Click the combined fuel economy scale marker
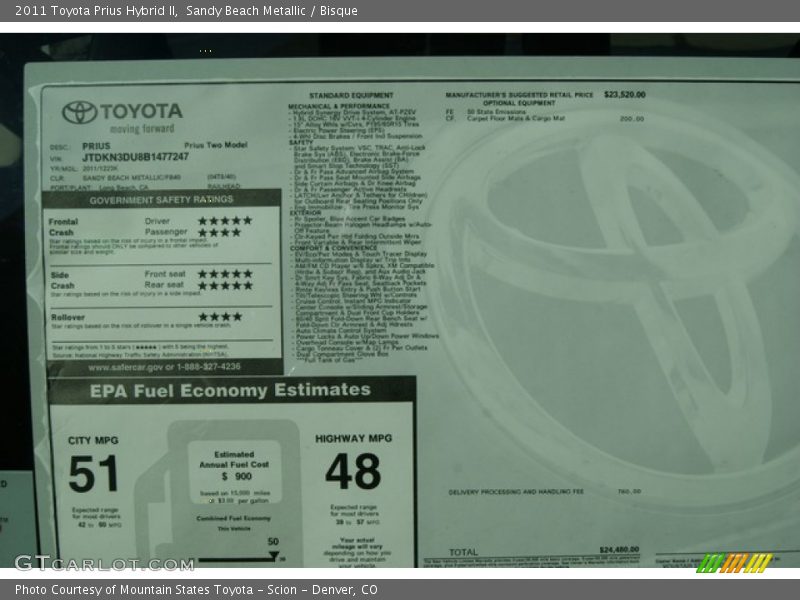This screenshot has height=600, width=800. pyautogui.click(x=273, y=556)
